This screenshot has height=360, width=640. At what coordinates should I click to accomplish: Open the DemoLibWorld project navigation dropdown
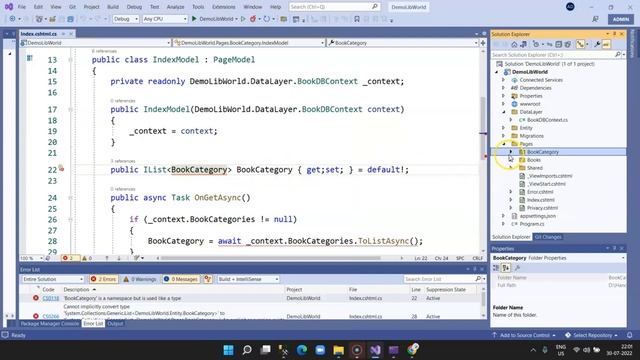tap(95, 42)
